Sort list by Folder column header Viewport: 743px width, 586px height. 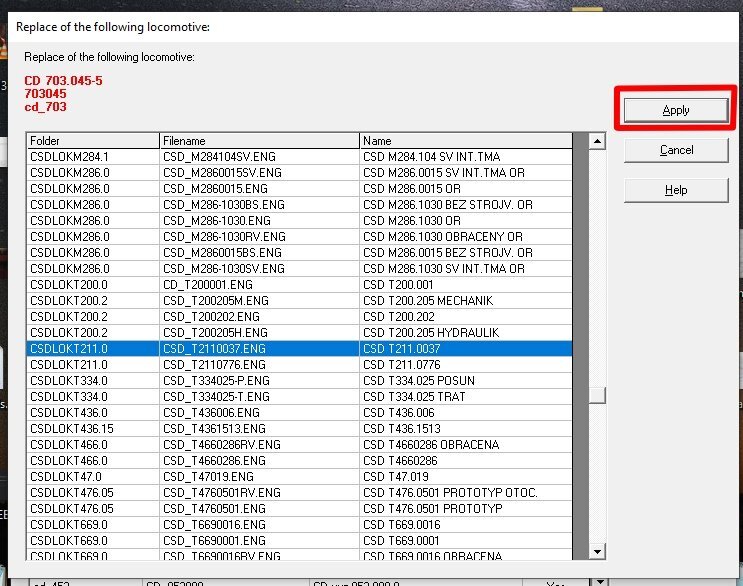[x=93, y=141]
